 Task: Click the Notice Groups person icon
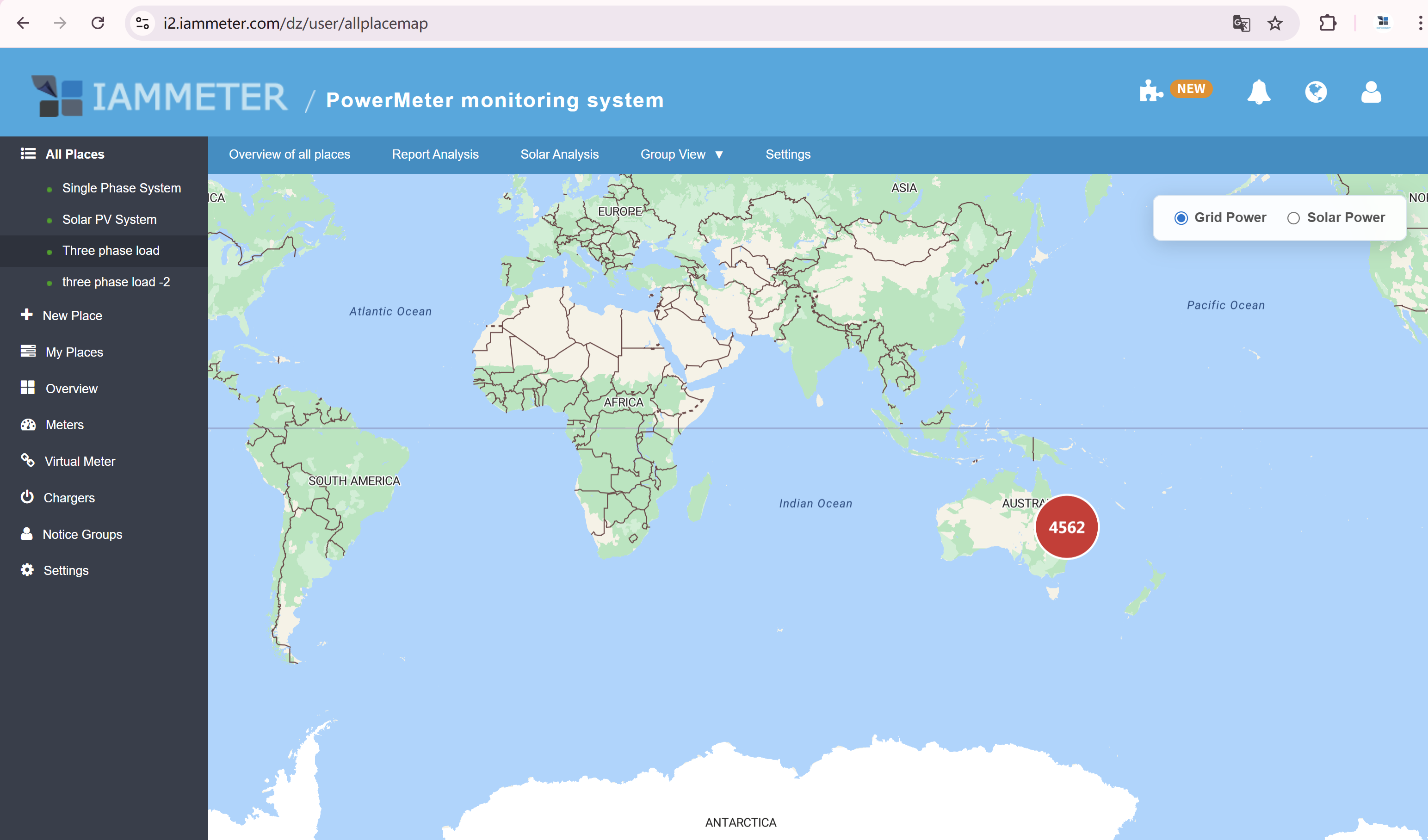pyautogui.click(x=27, y=534)
